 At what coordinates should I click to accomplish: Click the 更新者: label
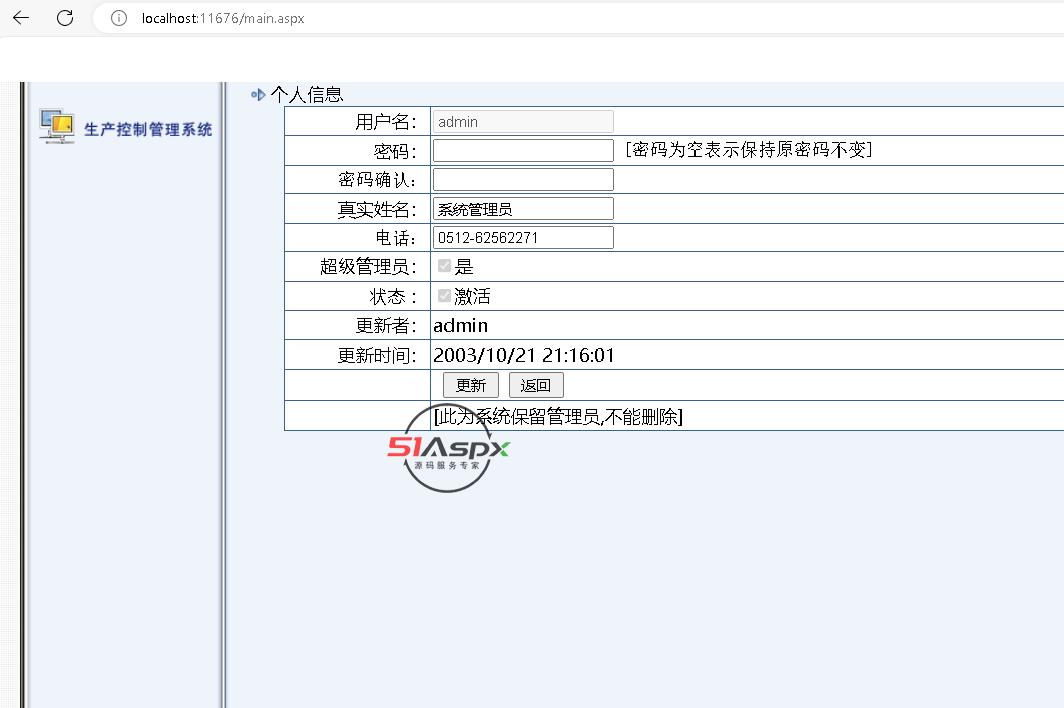click(385, 326)
